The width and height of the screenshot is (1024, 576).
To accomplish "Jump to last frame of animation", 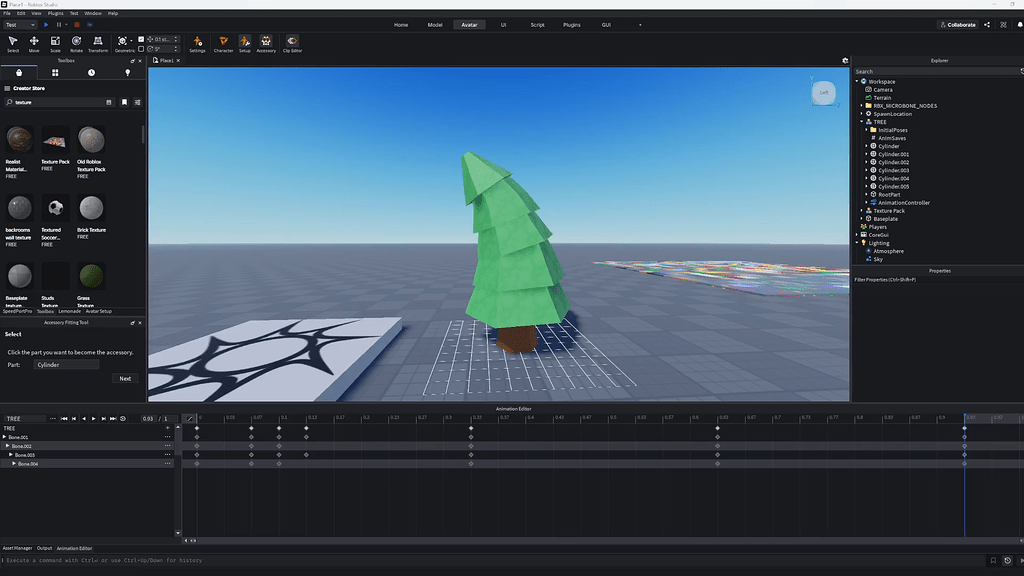I will 113,419.
